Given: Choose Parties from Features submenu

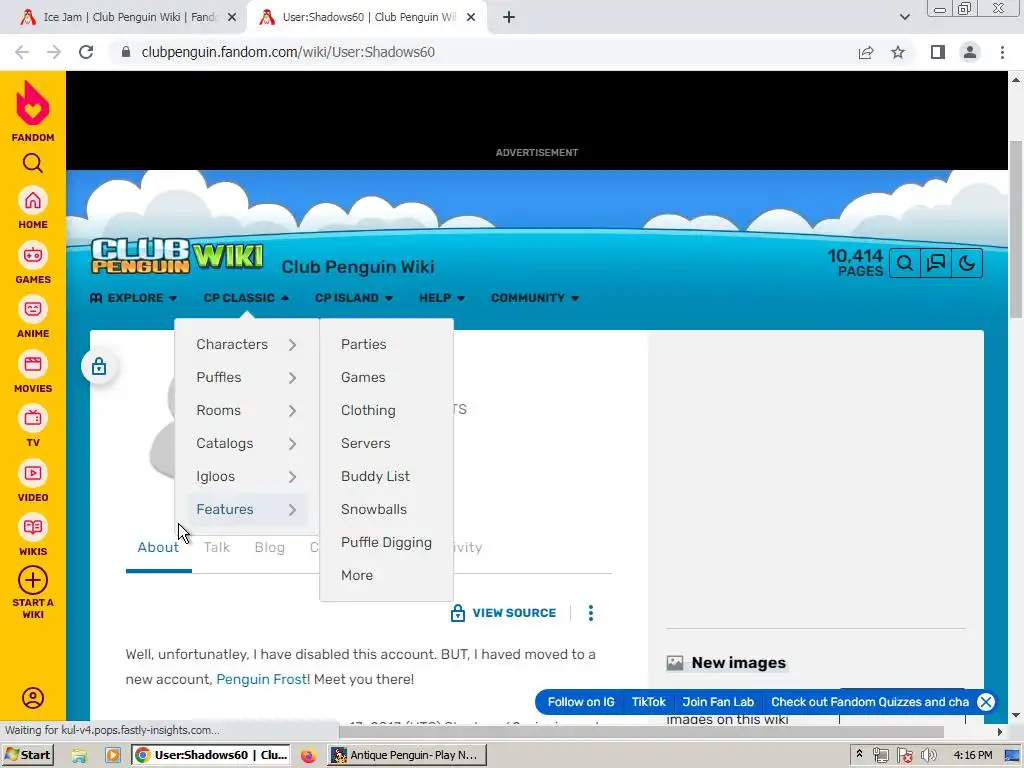Looking at the screenshot, I should [363, 344].
